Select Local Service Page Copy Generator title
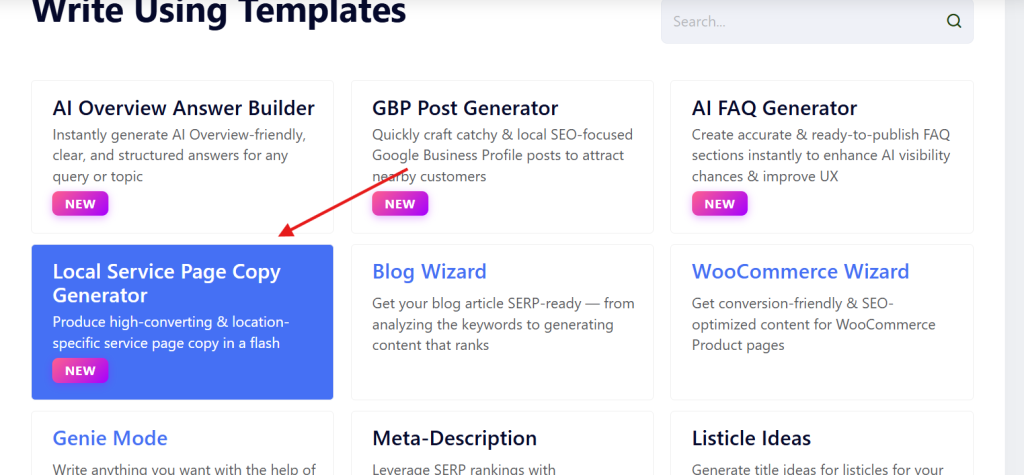Image resolution: width=1024 pixels, height=475 pixels. click(x=166, y=283)
